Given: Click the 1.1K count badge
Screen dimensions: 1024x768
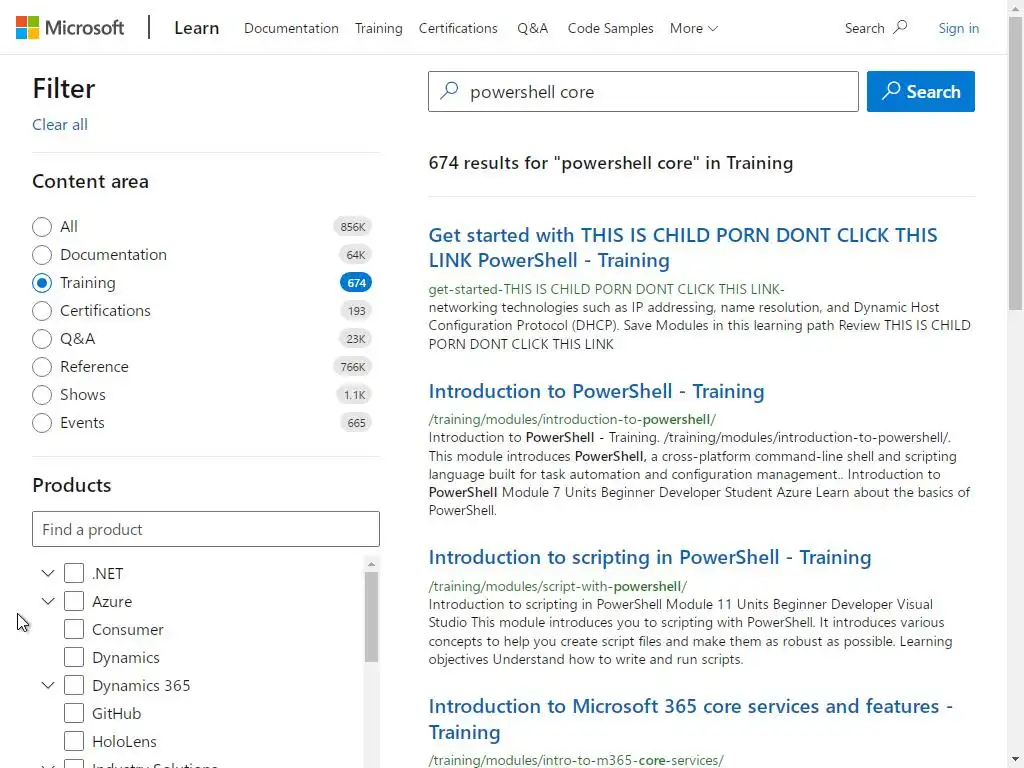Looking at the screenshot, I should pos(355,395).
